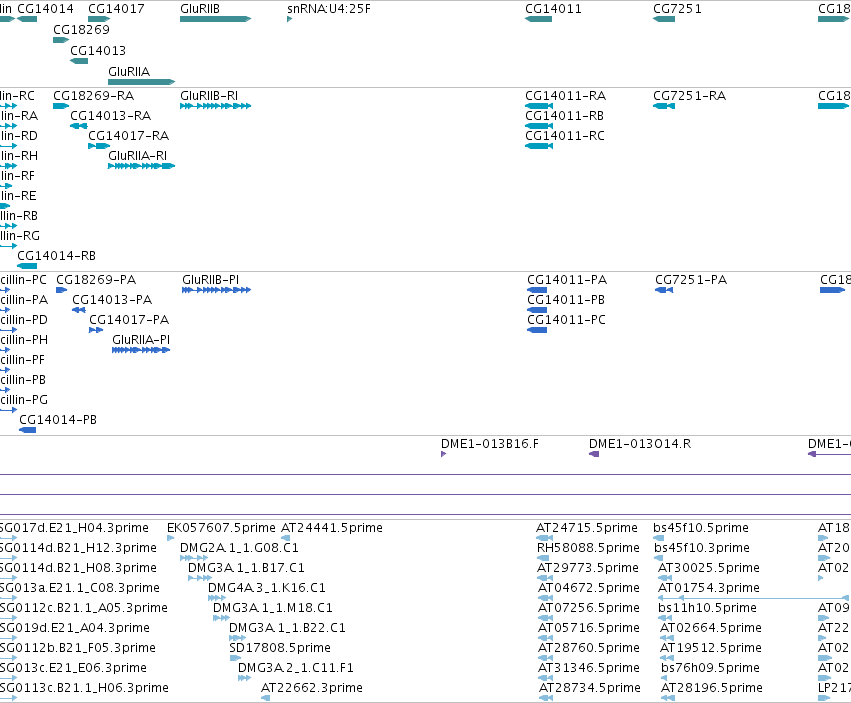Click the AT01754.3prime long EST line

(x=754, y=598)
